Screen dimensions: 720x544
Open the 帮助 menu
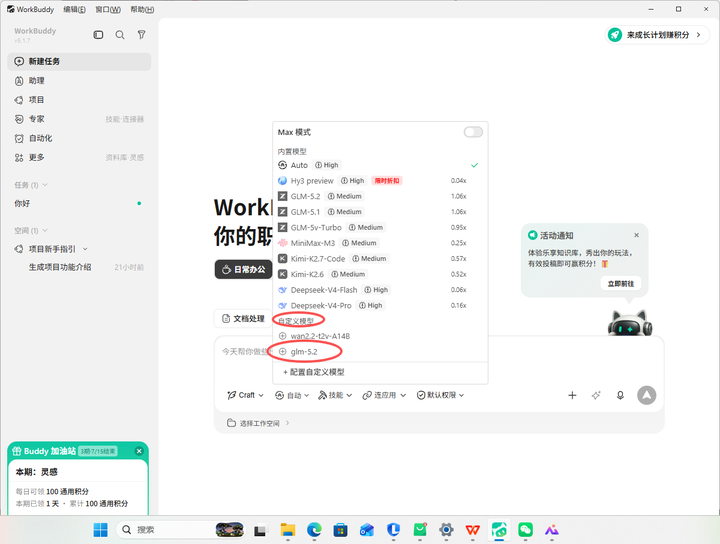pyautogui.click(x=142, y=9)
